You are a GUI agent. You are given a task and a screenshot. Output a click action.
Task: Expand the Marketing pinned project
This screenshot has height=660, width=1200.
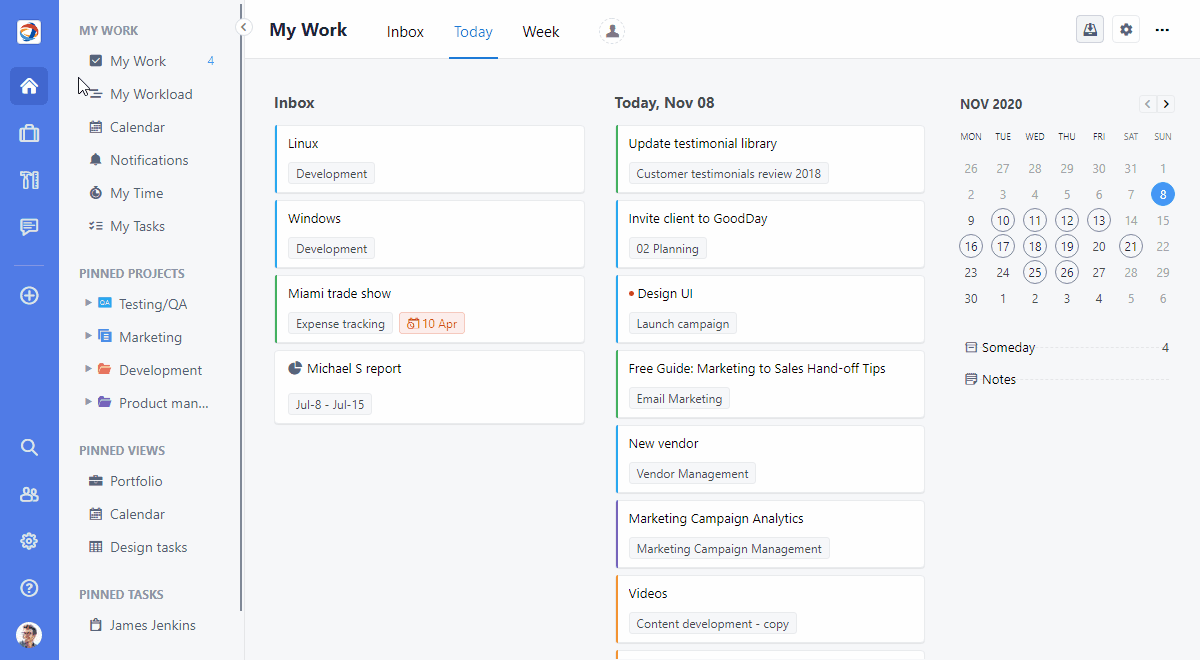pyautogui.click(x=89, y=336)
